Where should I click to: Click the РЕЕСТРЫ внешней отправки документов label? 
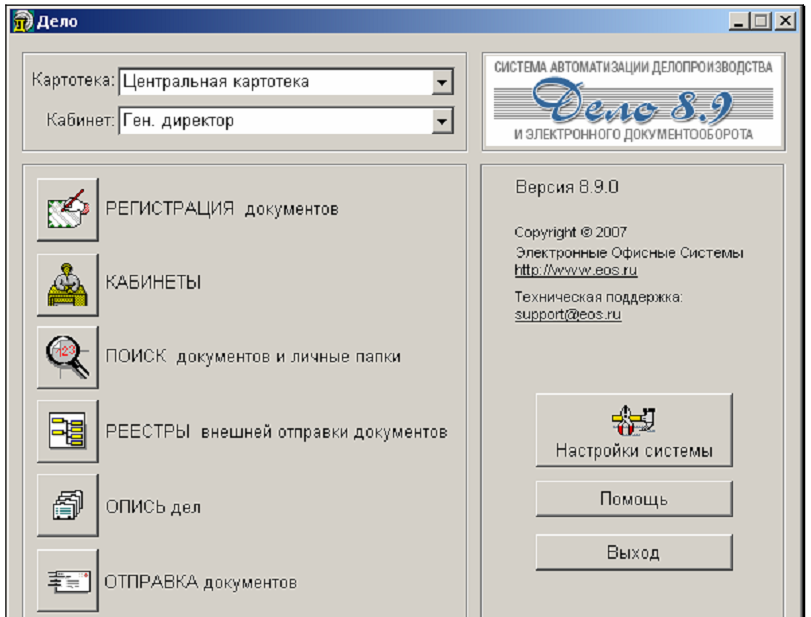[276, 431]
